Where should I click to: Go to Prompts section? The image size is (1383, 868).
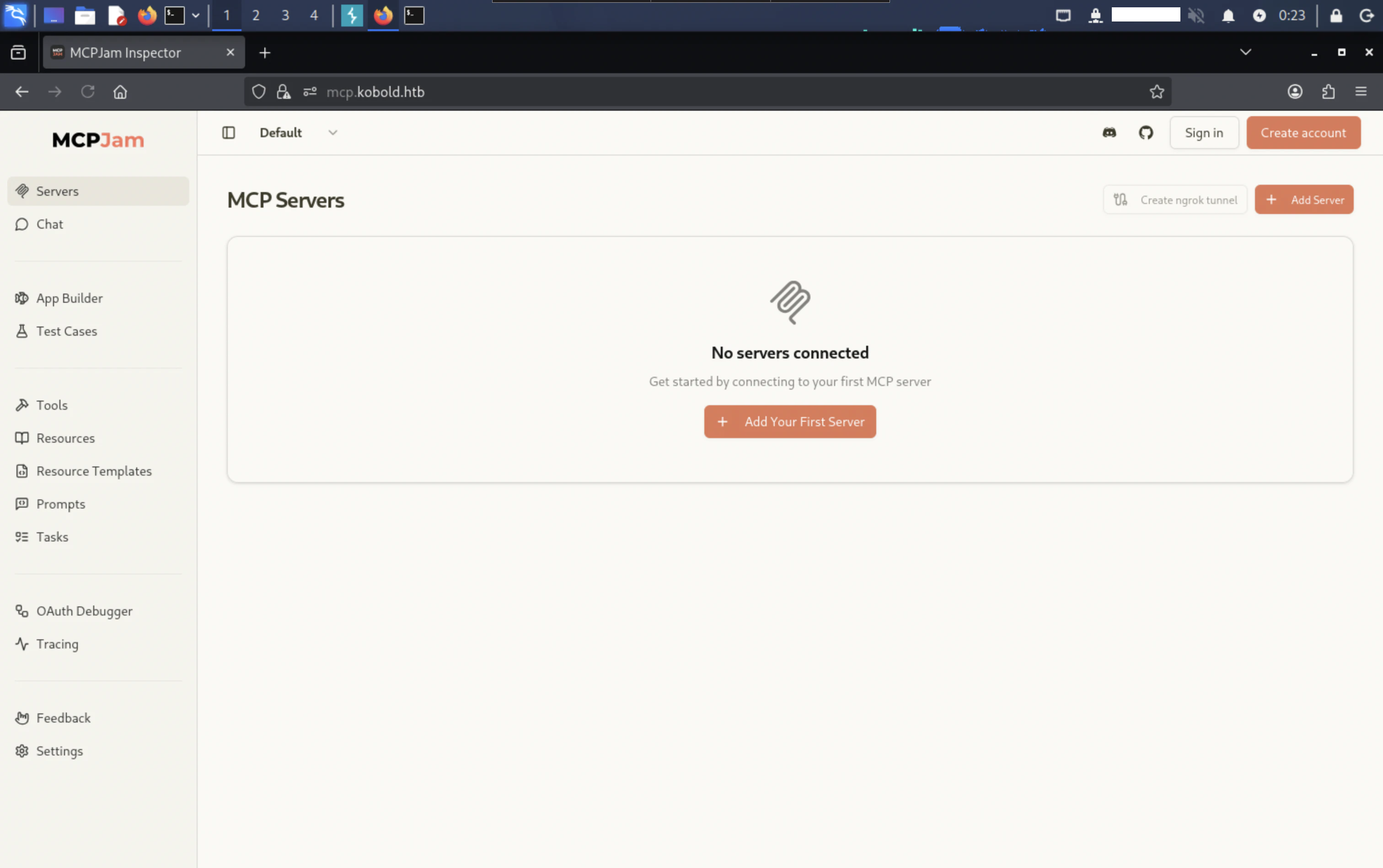(98, 504)
